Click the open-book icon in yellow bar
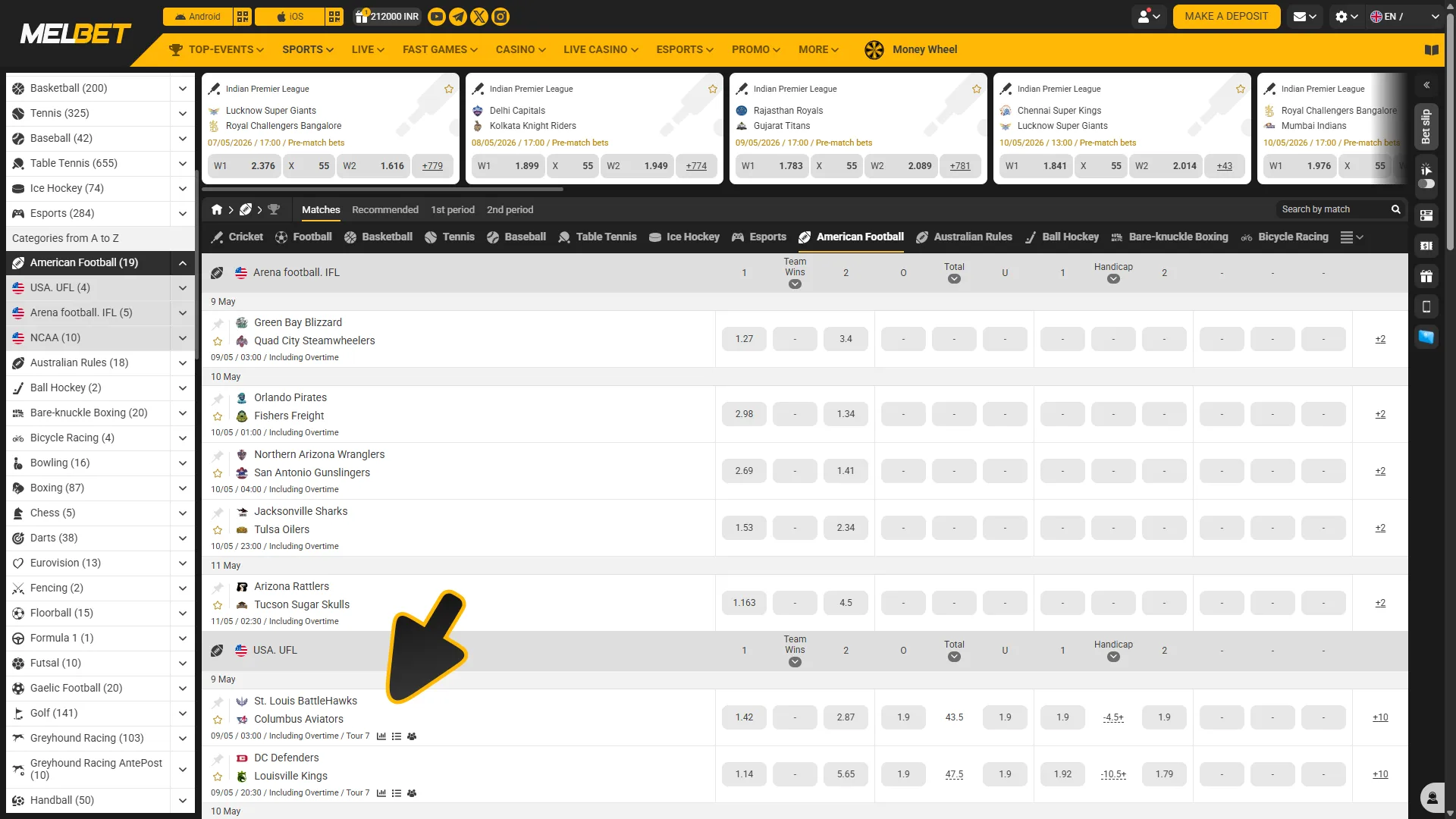The width and height of the screenshot is (1456, 819). (x=1431, y=50)
